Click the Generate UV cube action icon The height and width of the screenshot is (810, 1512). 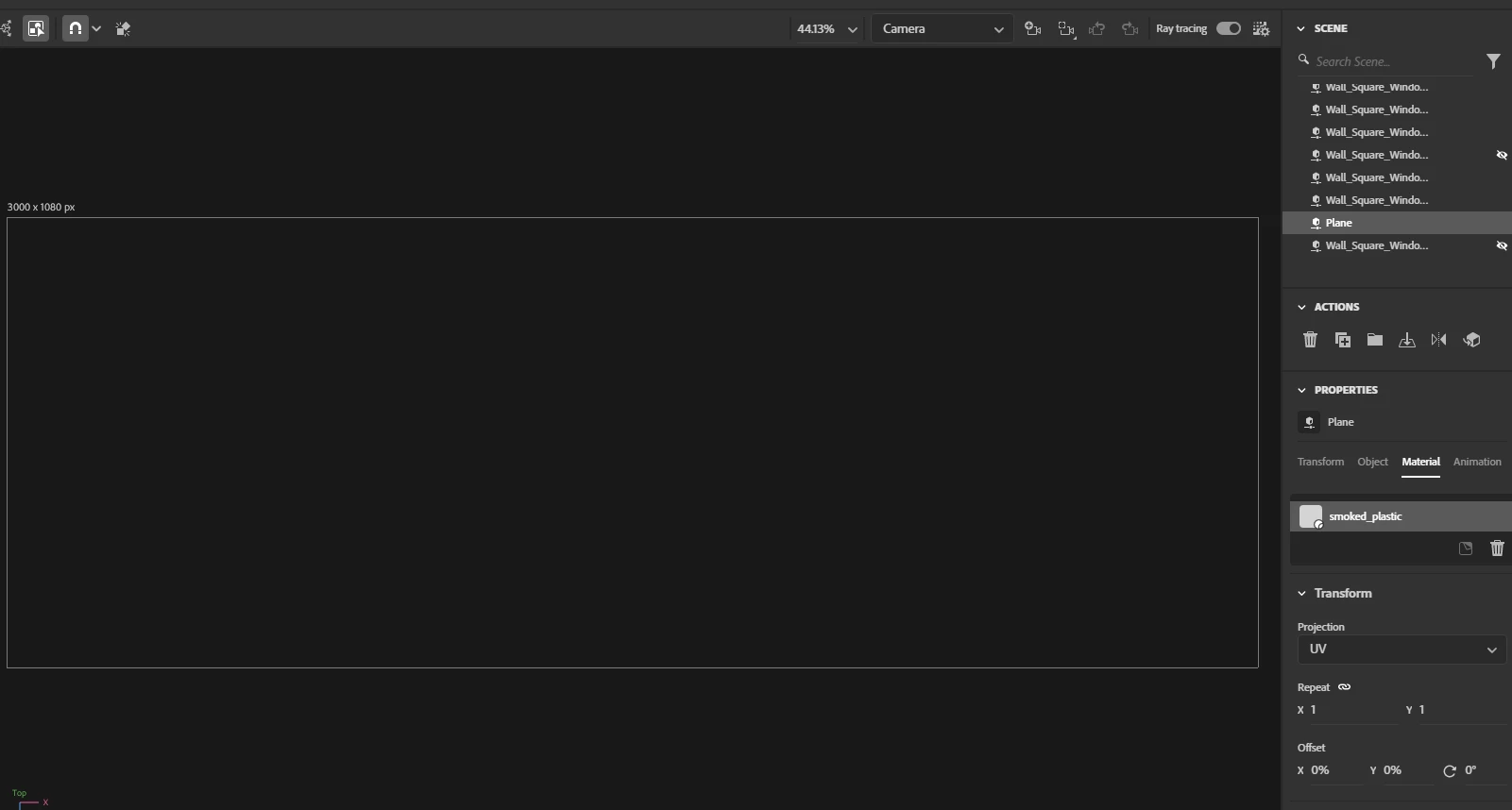(x=1471, y=340)
